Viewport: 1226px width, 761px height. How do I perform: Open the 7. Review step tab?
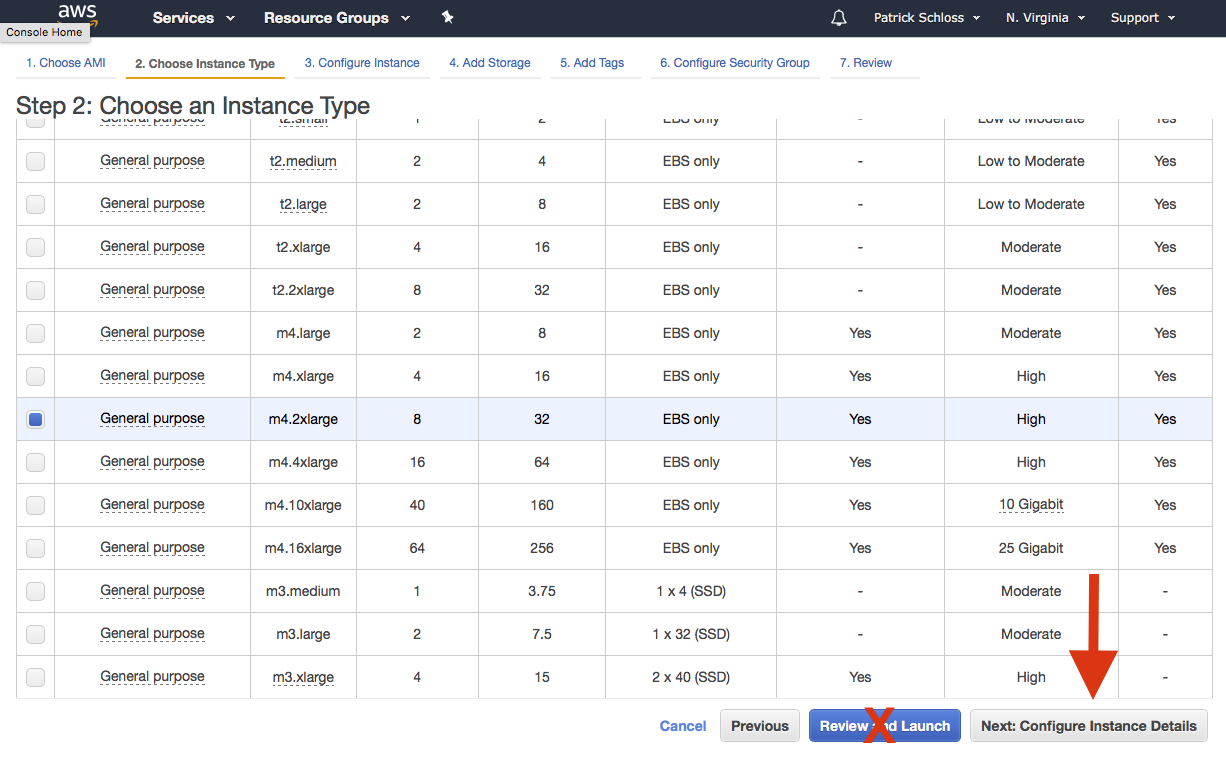865,62
